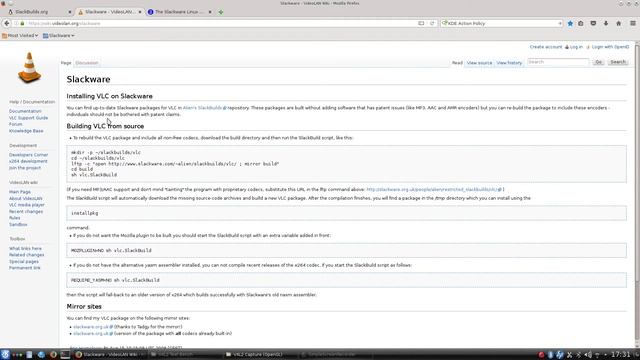Open reader view icon in address bar

click(421, 23)
